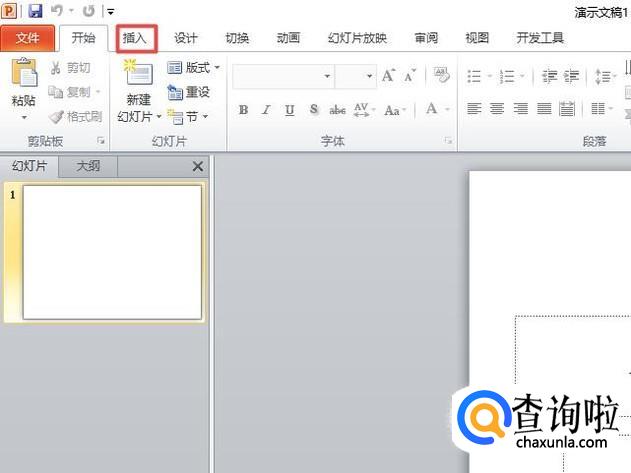The height and width of the screenshot is (473, 631).
Task: Click the decrease list level icon
Action: click(549, 76)
